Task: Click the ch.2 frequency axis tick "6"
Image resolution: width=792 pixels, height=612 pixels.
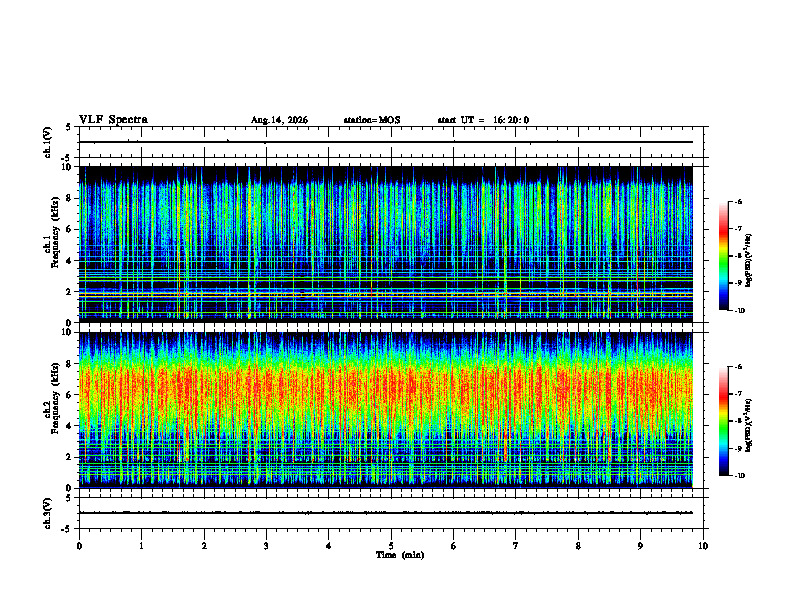Action: coord(70,395)
